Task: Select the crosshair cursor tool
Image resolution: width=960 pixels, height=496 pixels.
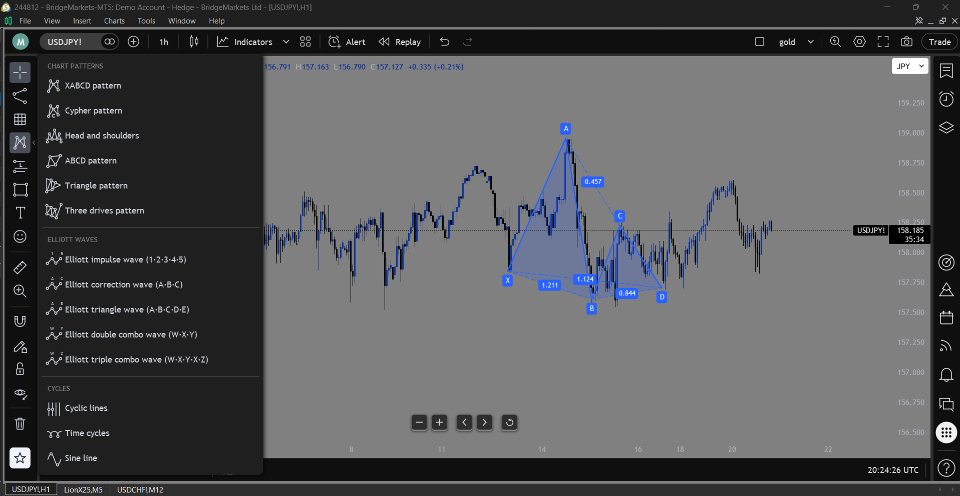Action: point(20,72)
